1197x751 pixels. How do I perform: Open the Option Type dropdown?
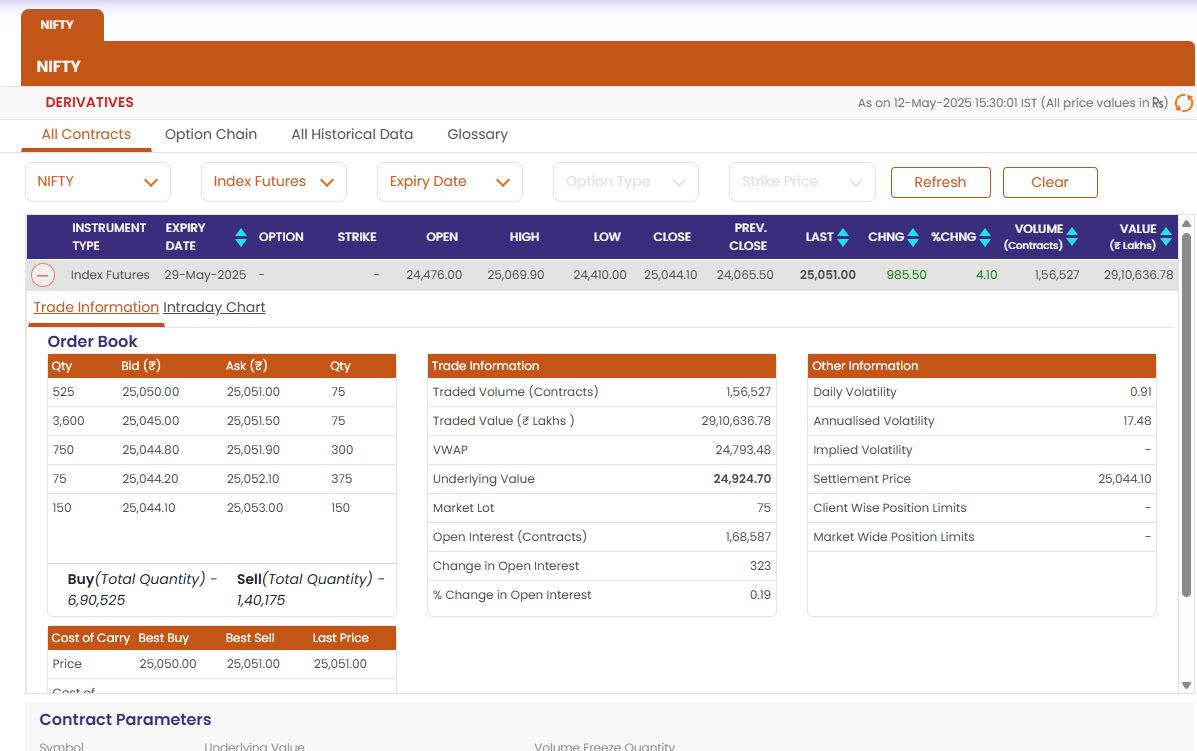pos(626,182)
